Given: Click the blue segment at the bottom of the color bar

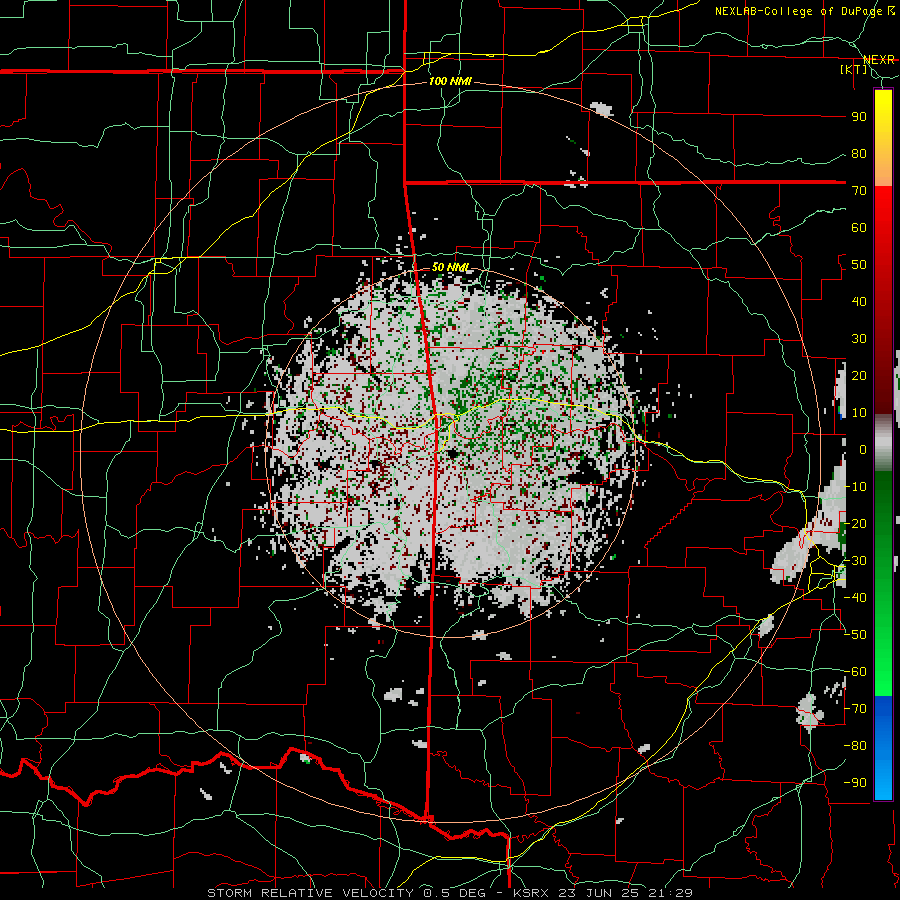Looking at the screenshot, I should click(883, 748).
